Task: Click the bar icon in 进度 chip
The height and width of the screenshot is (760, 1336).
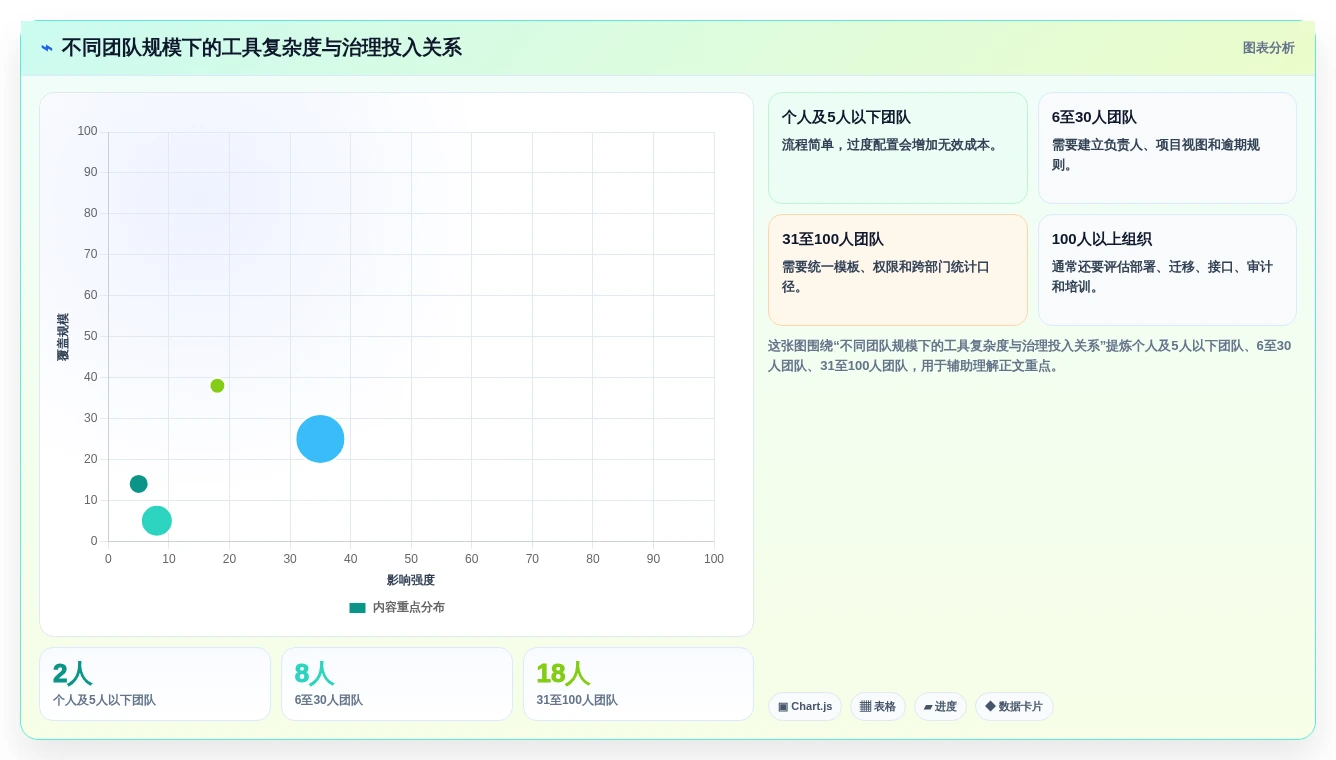Action: point(928,707)
